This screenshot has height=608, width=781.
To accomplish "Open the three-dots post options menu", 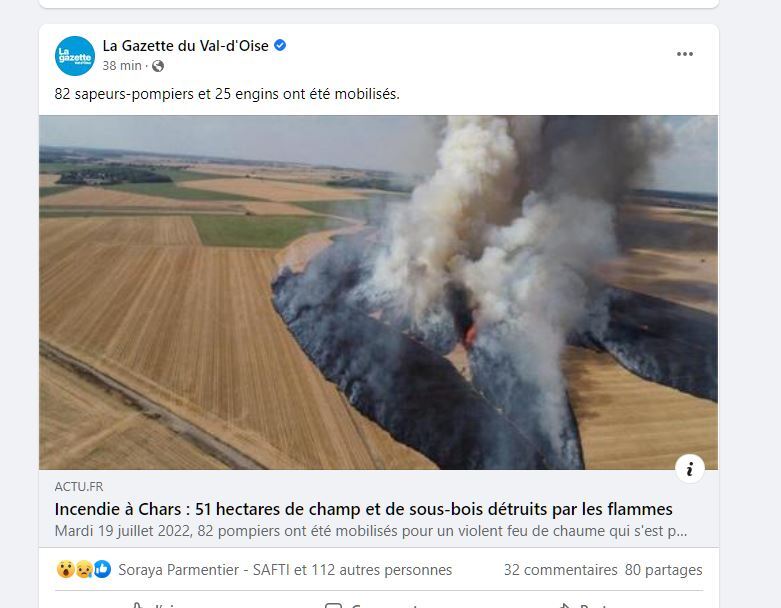I will (685, 54).
